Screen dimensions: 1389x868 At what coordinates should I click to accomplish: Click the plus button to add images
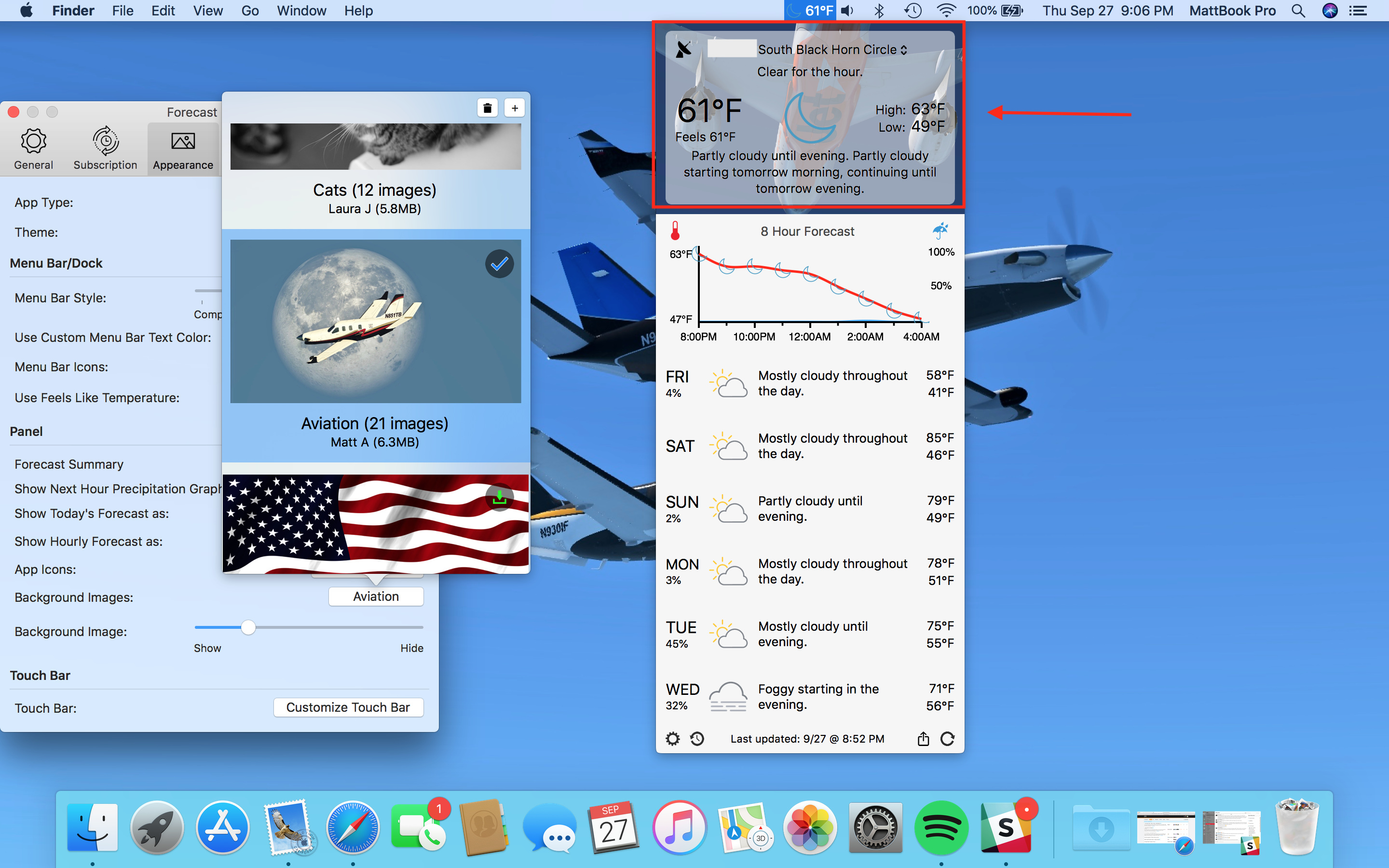coord(514,108)
